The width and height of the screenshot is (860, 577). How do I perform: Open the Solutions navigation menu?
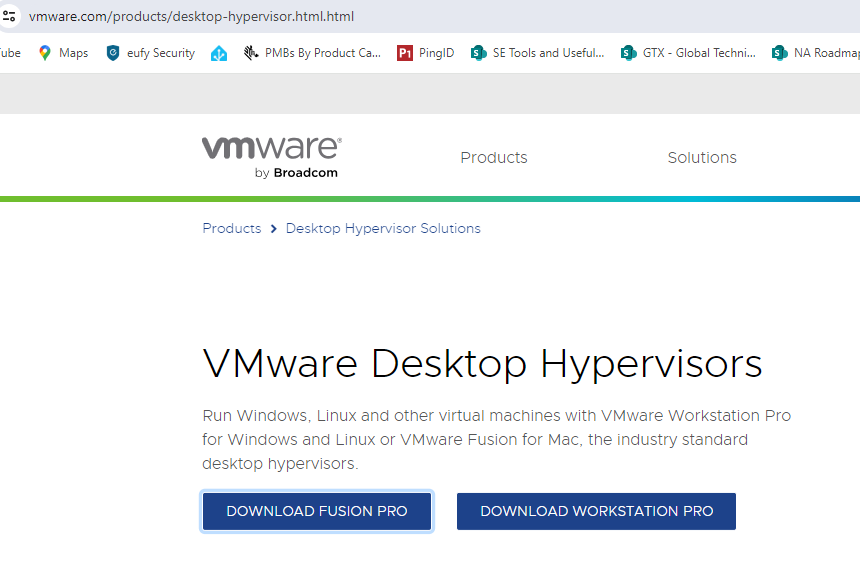pos(702,157)
